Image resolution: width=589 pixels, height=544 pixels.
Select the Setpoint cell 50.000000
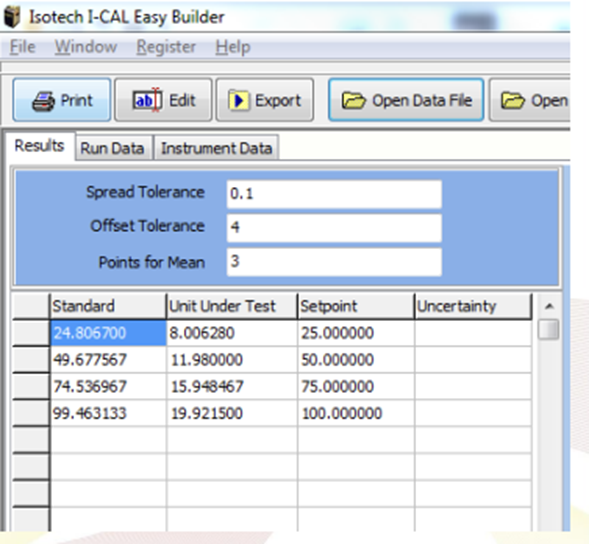click(x=356, y=360)
